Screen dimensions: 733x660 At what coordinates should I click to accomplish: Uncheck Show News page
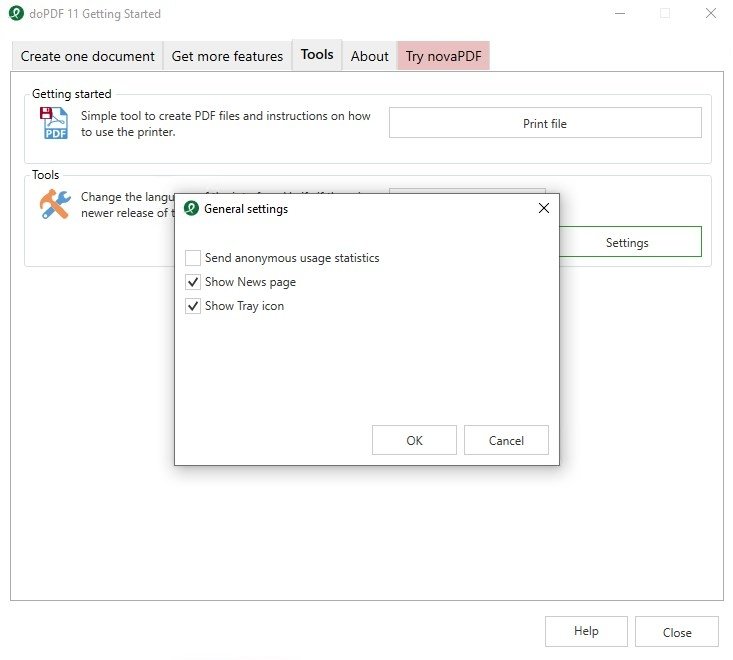[x=193, y=282]
